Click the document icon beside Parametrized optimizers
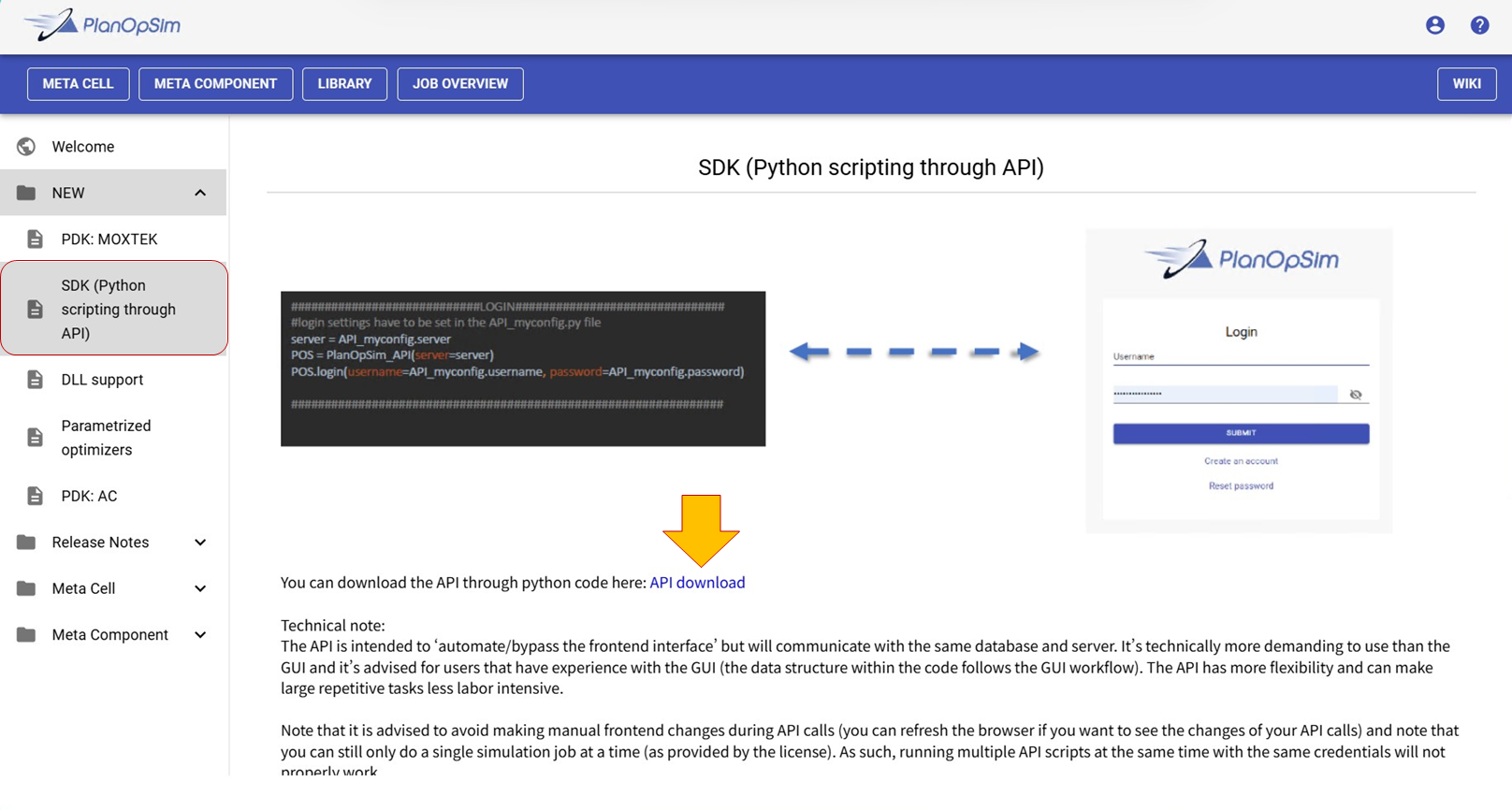The image size is (1512, 810). point(35,438)
